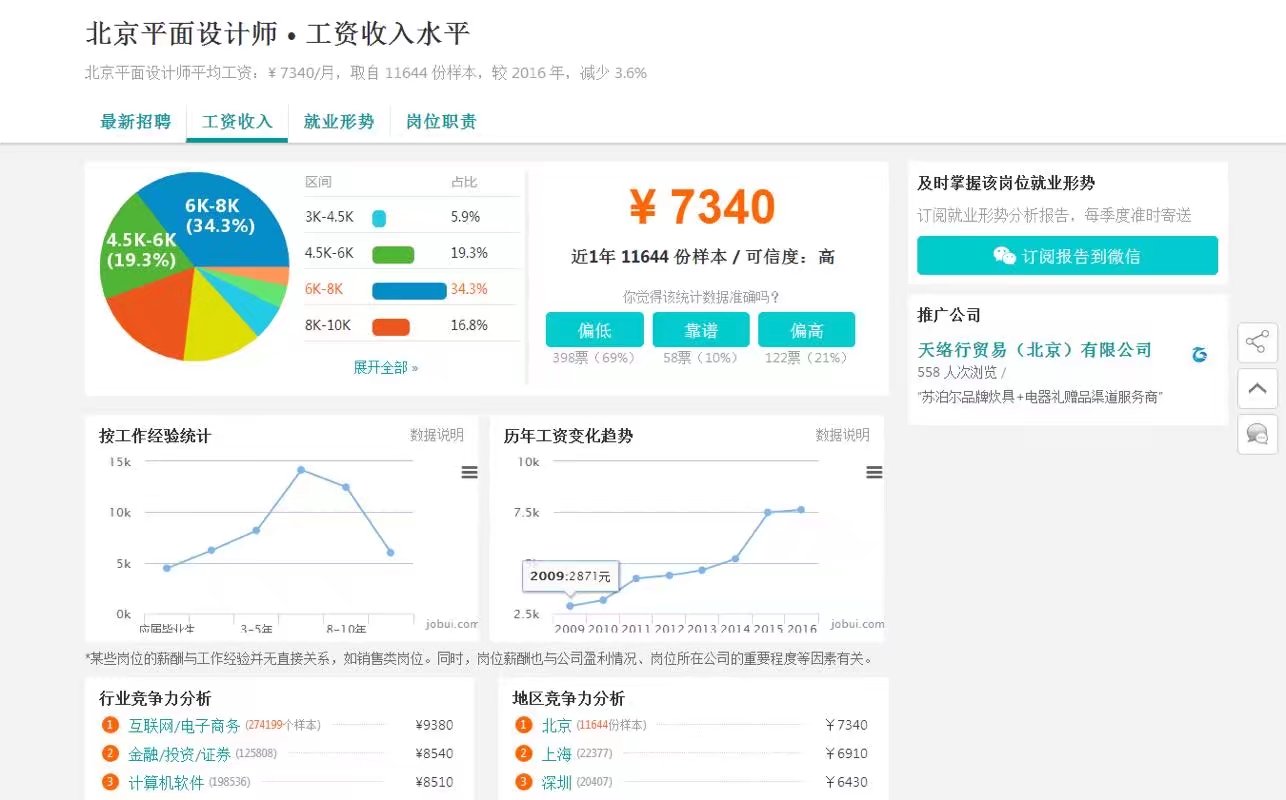Click the 北京平面设计师 • 工资收入水平 page title
The width and height of the screenshot is (1286, 800).
pos(278,34)
